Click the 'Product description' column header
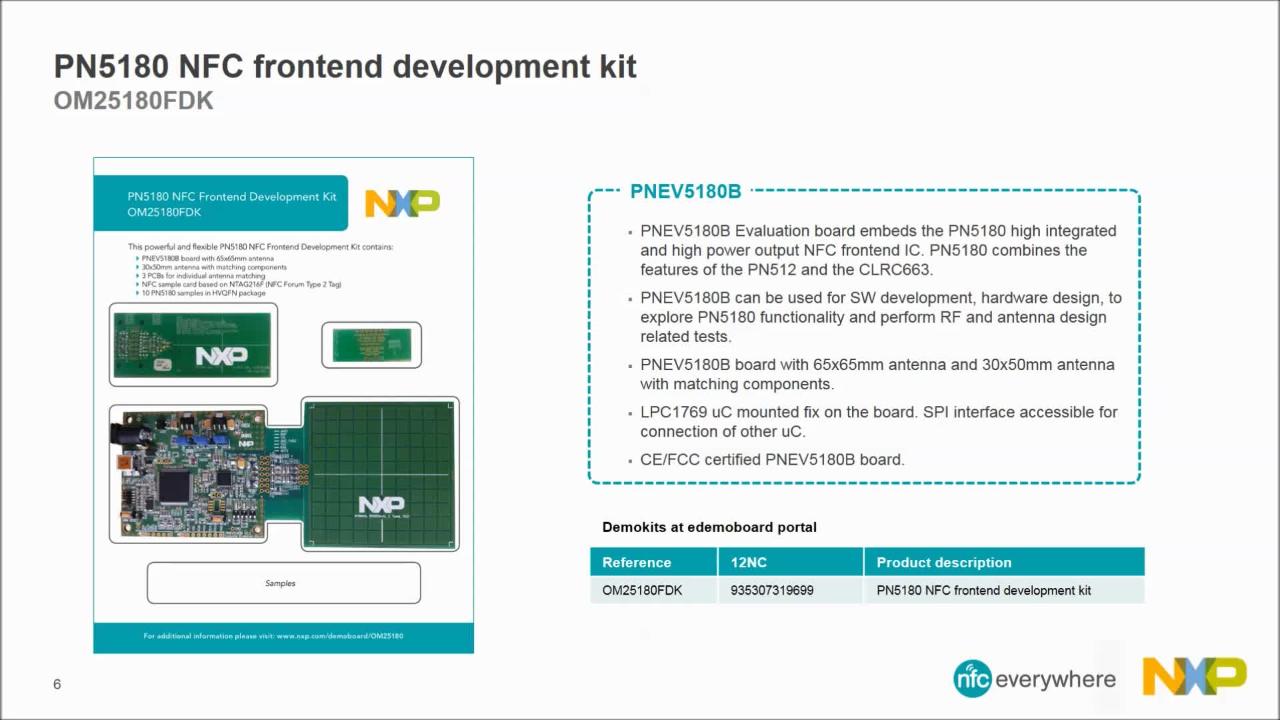The width and height of the screenshot is (1280, 720). pyautogui.click(x=943, y=562)
